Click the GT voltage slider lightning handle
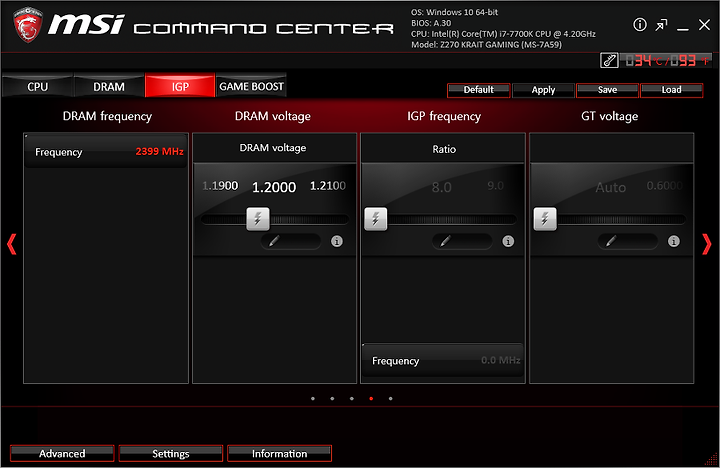720x468 pixels. 545,219
